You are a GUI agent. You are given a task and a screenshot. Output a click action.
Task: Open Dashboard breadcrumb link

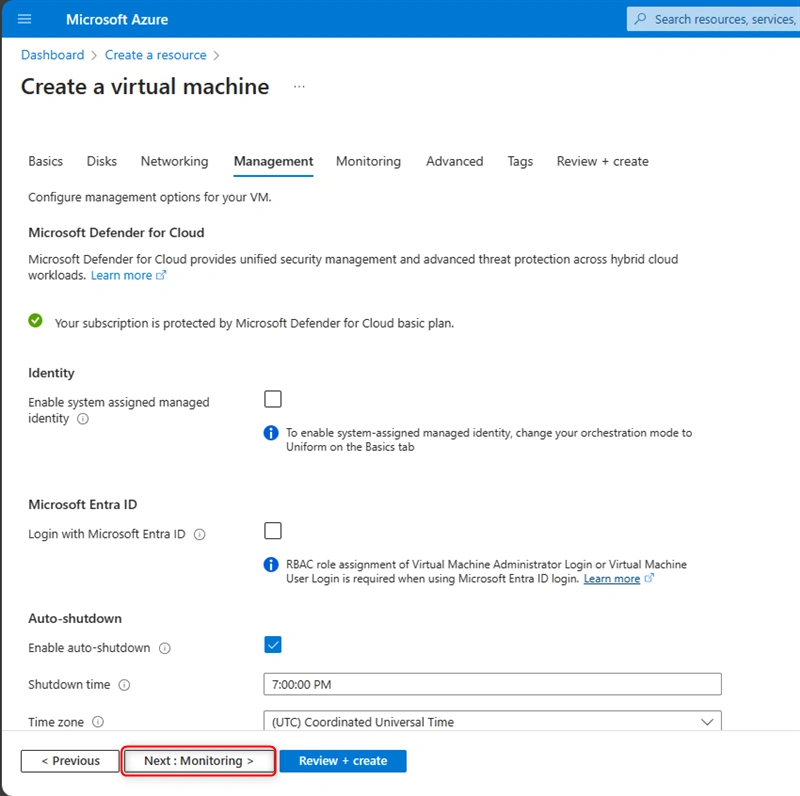point(53,55)
